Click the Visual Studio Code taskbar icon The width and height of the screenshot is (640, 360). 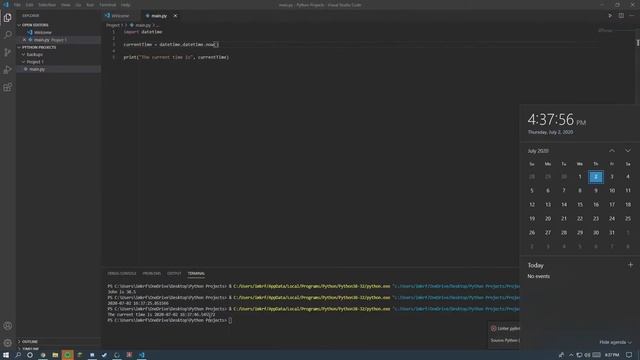click(142, 355)
